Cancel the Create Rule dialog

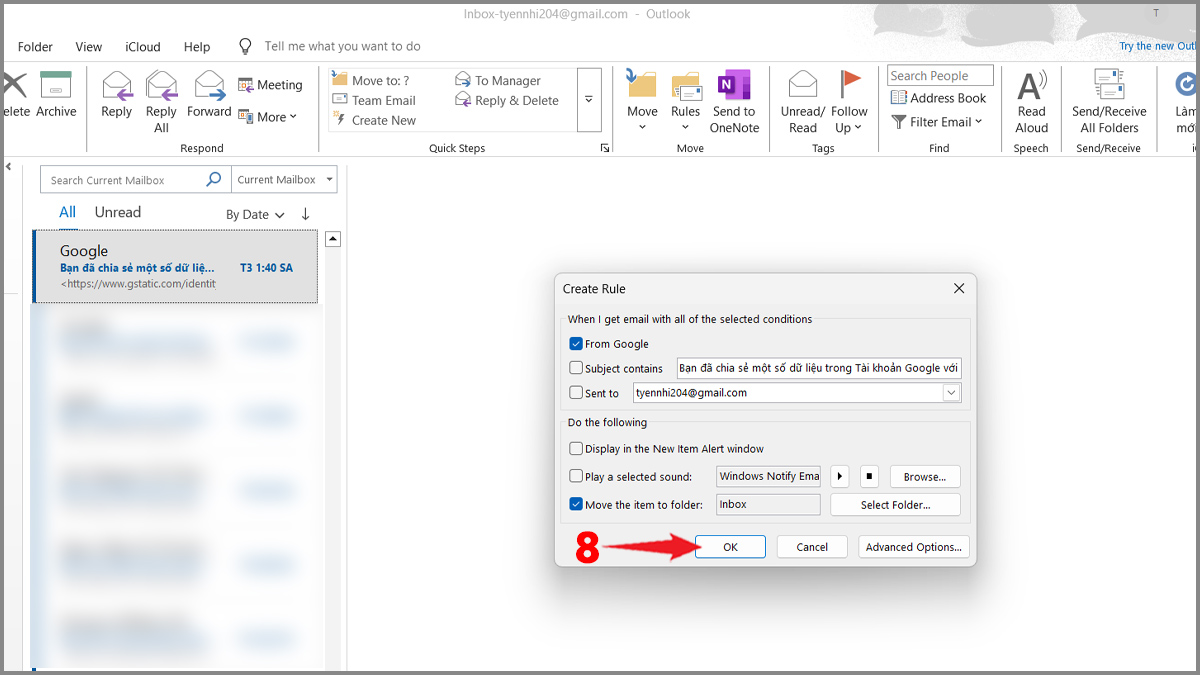[x=812, y=547]
